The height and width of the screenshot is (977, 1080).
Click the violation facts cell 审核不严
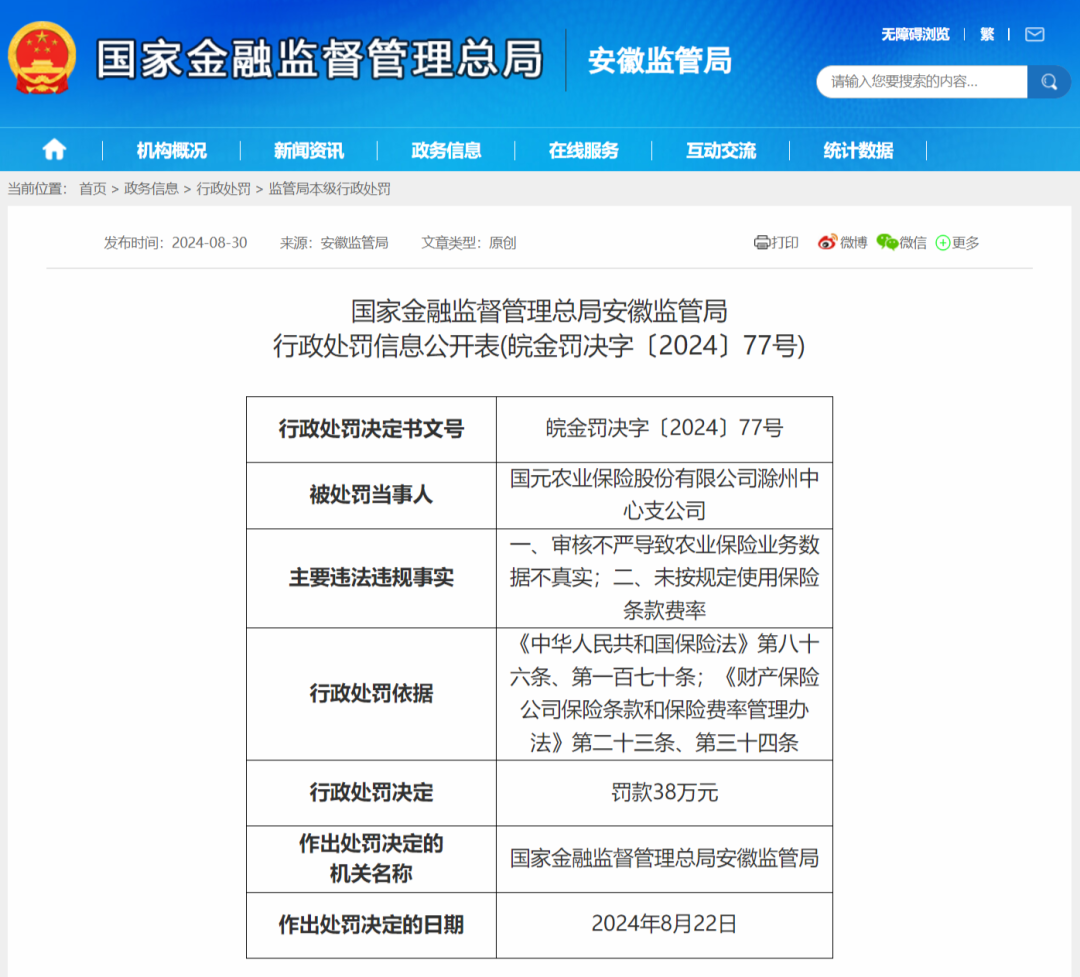coord(664,578)
